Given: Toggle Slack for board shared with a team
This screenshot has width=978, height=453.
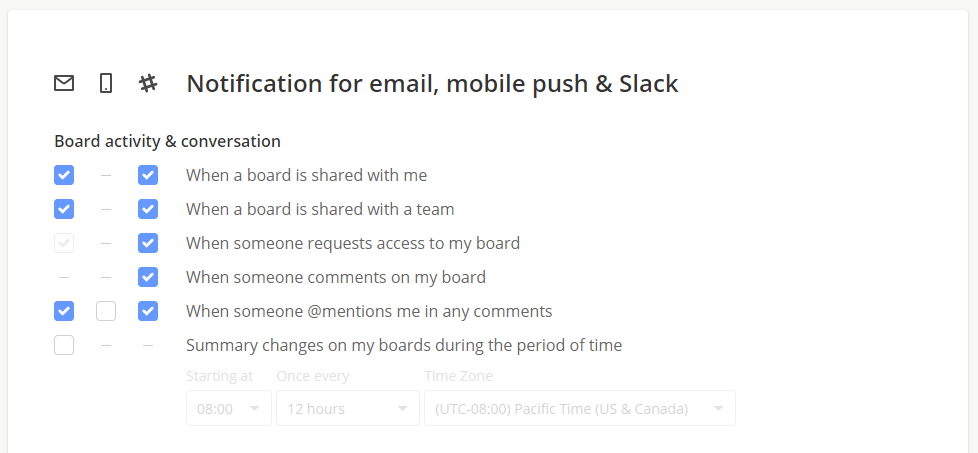Looking at the screenshot, I should 148,209.
